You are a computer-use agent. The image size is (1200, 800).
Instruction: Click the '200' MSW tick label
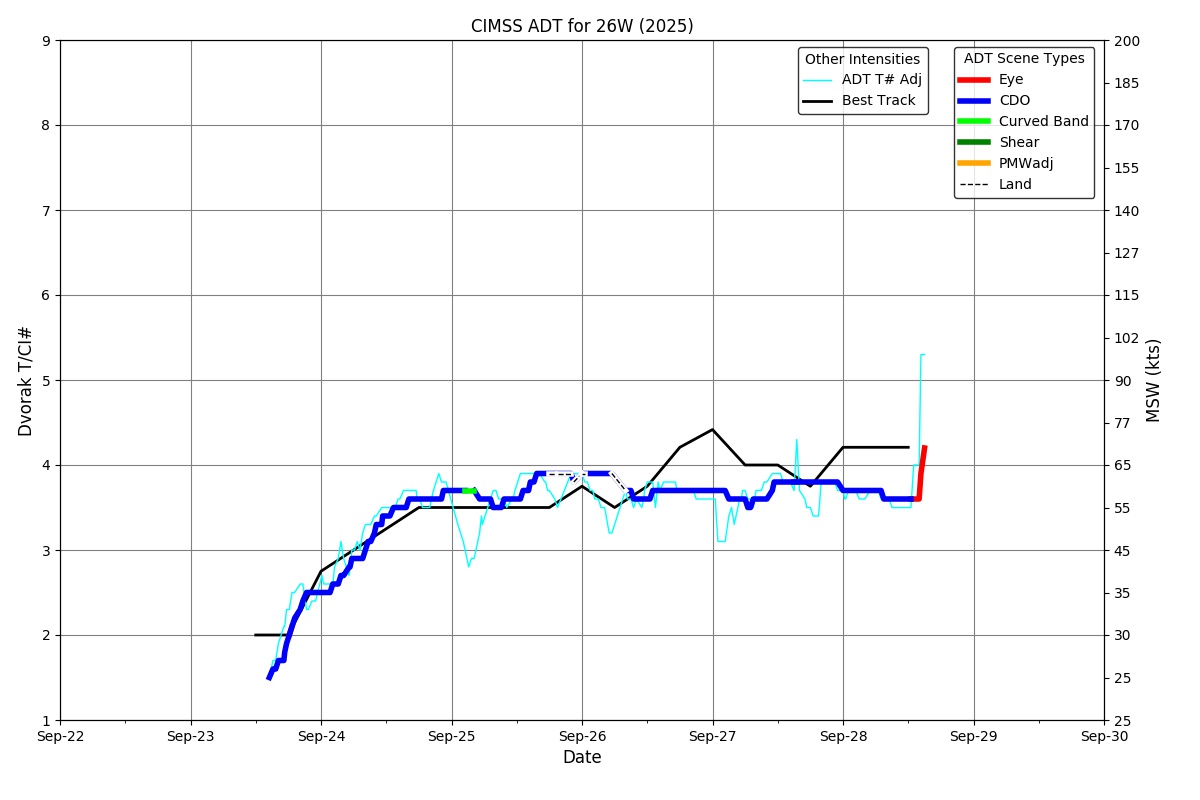tap(1126, 41)
